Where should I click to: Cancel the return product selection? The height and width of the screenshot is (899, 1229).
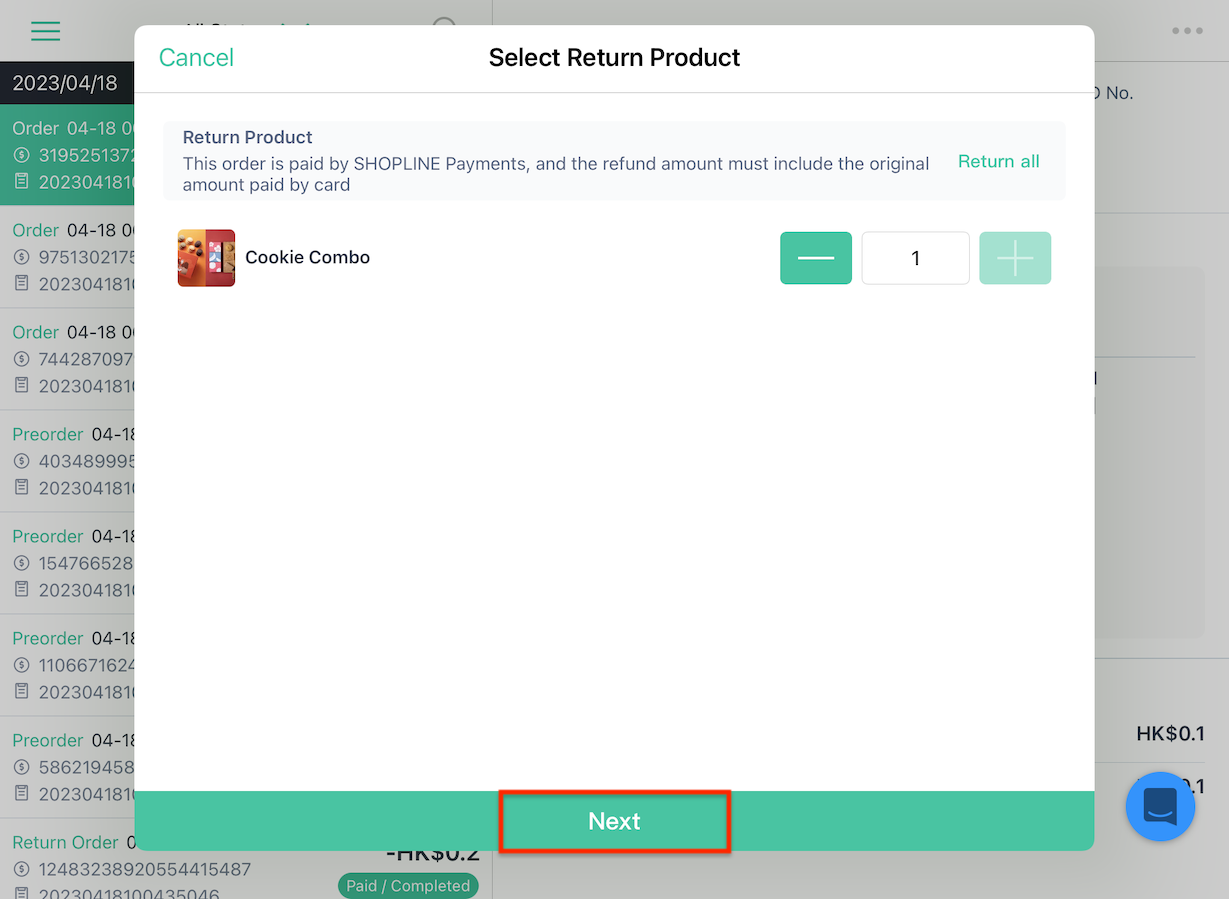pos(196,58)
